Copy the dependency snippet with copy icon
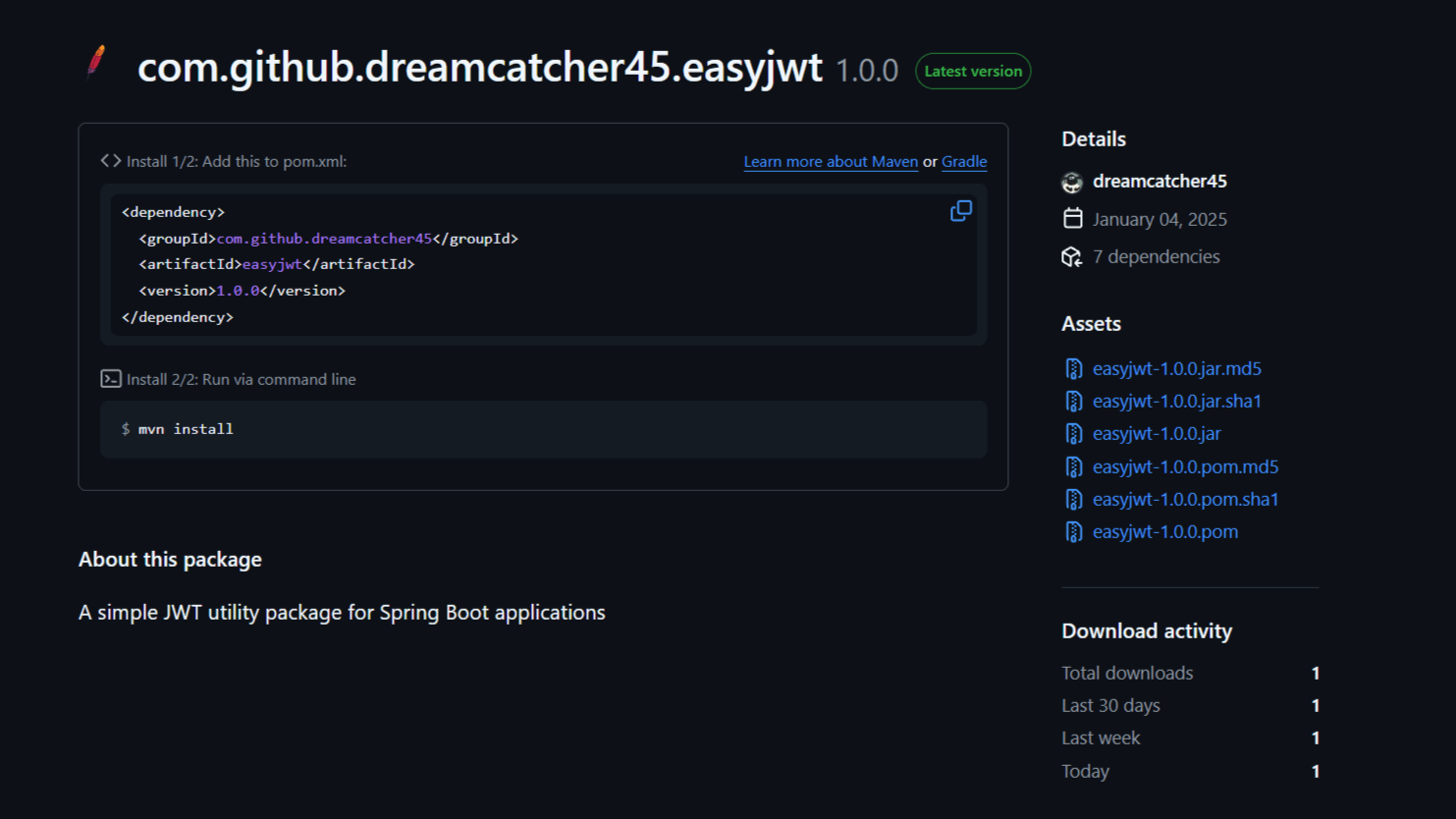1456x819 pixels. click(x=961, y=211)
